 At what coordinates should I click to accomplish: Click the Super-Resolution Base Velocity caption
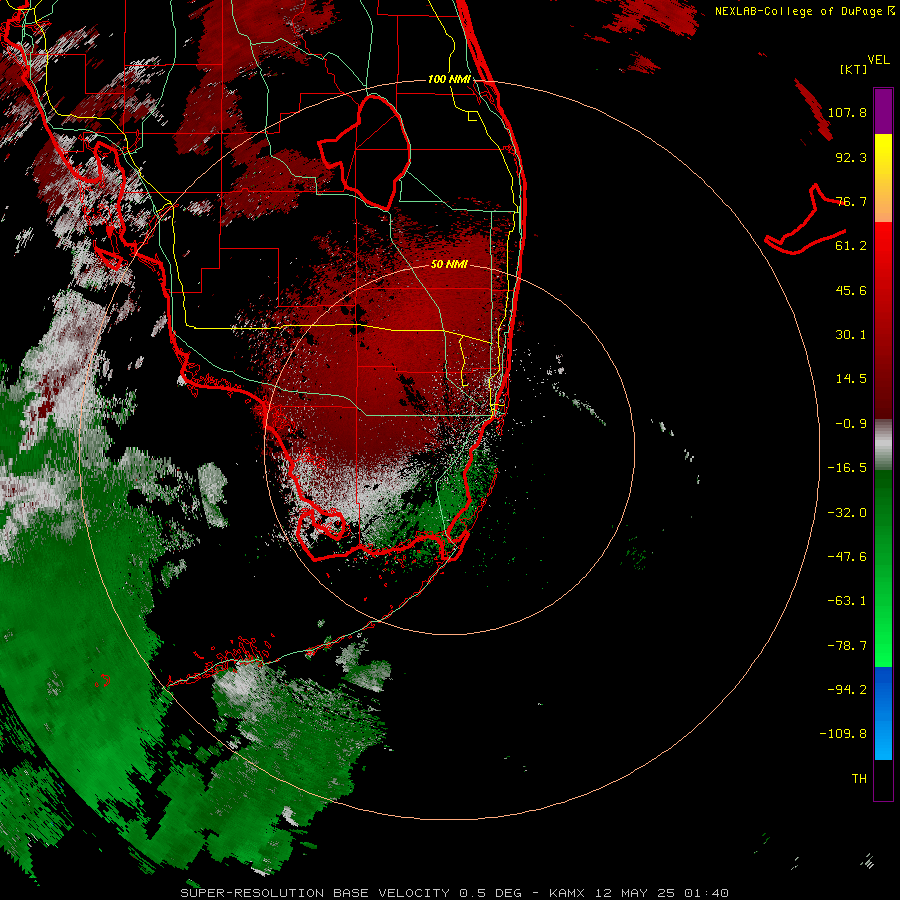pyautogui.click(x=455, y=893)
